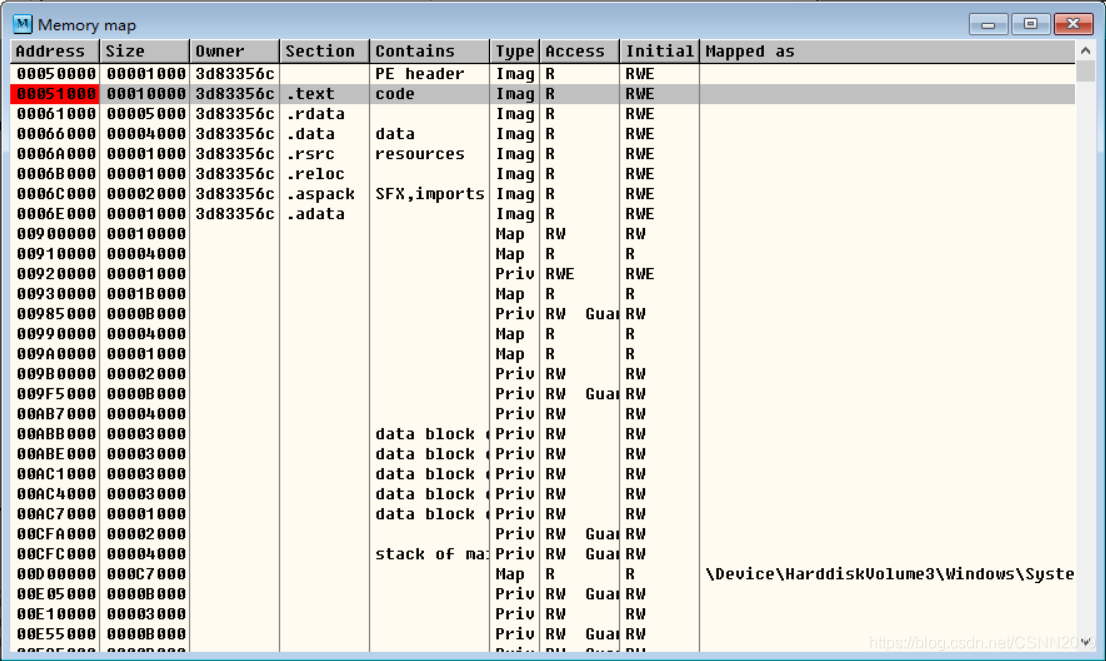This screenshot has width=1106, height=661.
Task: Click the Section column header
Action: click(324, 51)
